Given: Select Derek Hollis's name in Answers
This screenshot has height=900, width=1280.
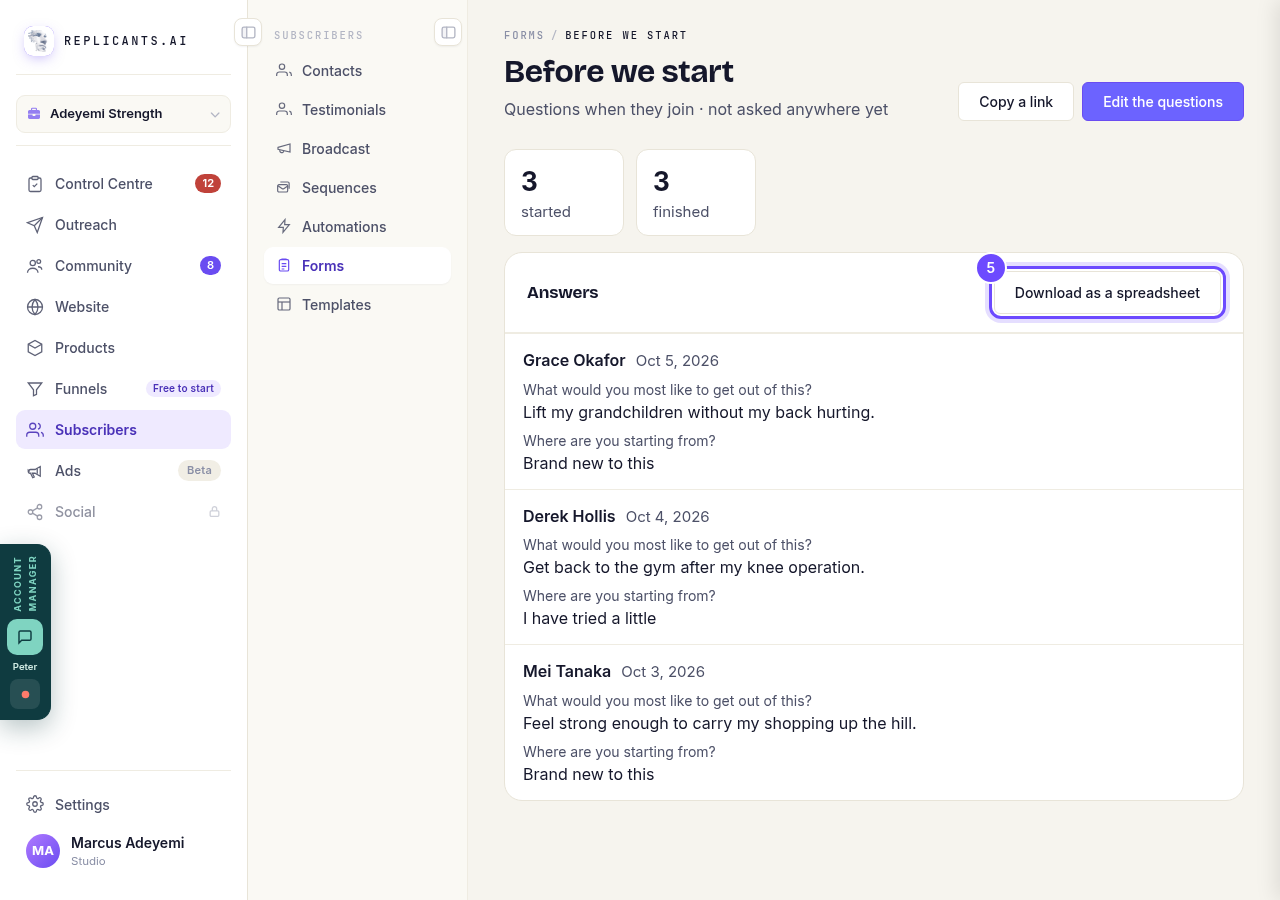Looking at the screenshot, I should coord(569,517).
